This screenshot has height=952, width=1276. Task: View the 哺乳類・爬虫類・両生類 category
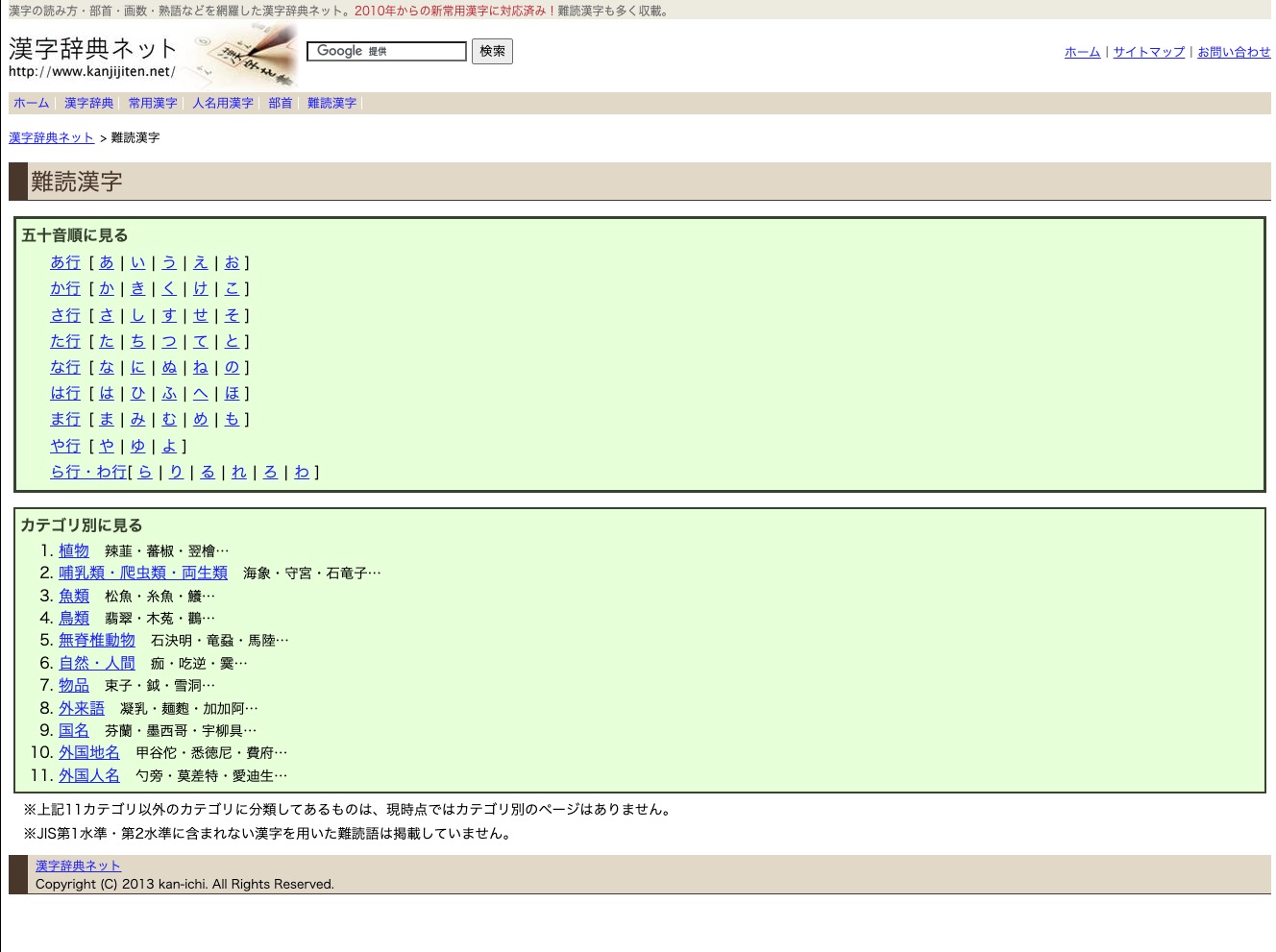coord(142,573)
